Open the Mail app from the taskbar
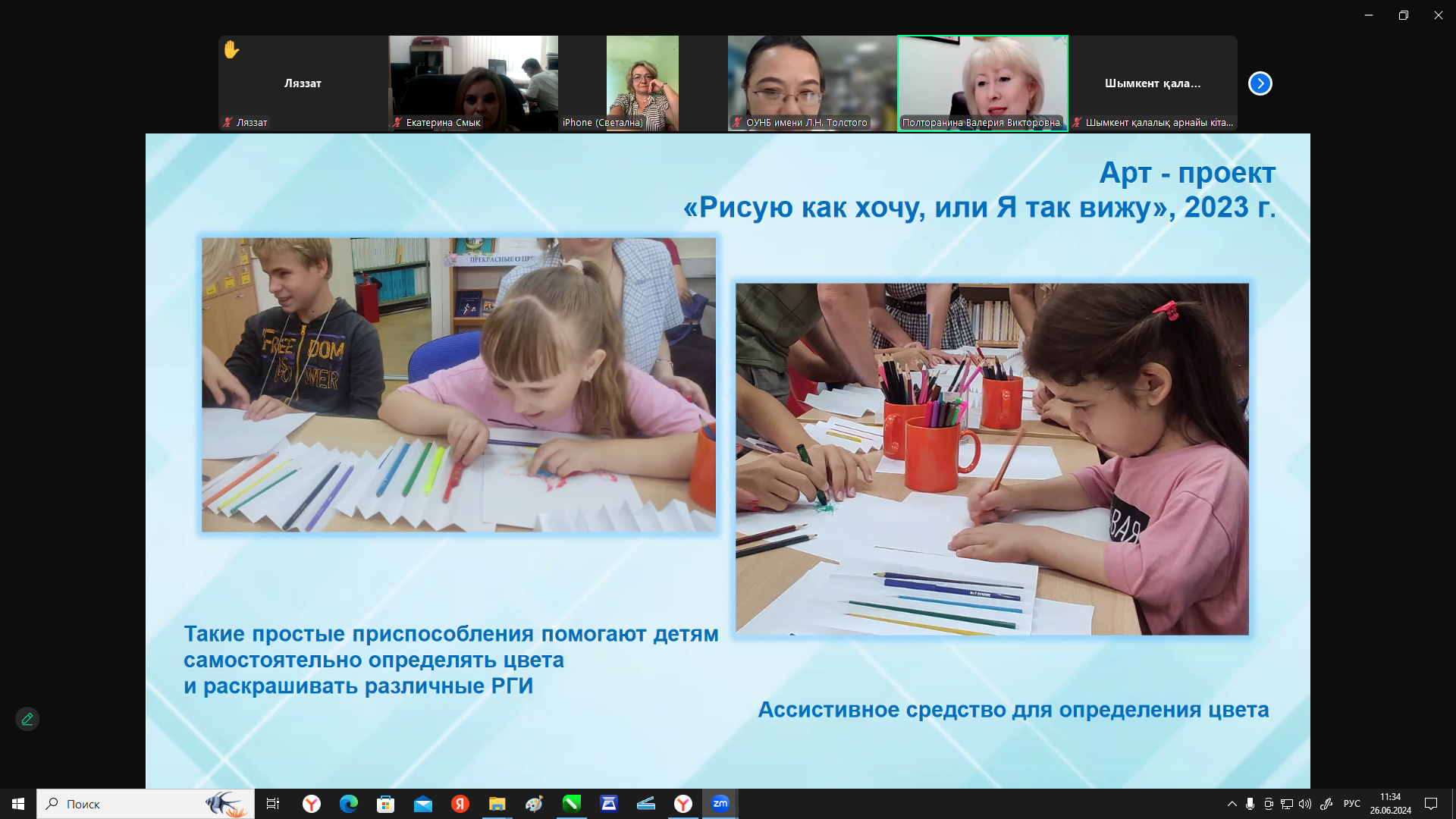Screen dimensions: 1456x819 point(423,804)
